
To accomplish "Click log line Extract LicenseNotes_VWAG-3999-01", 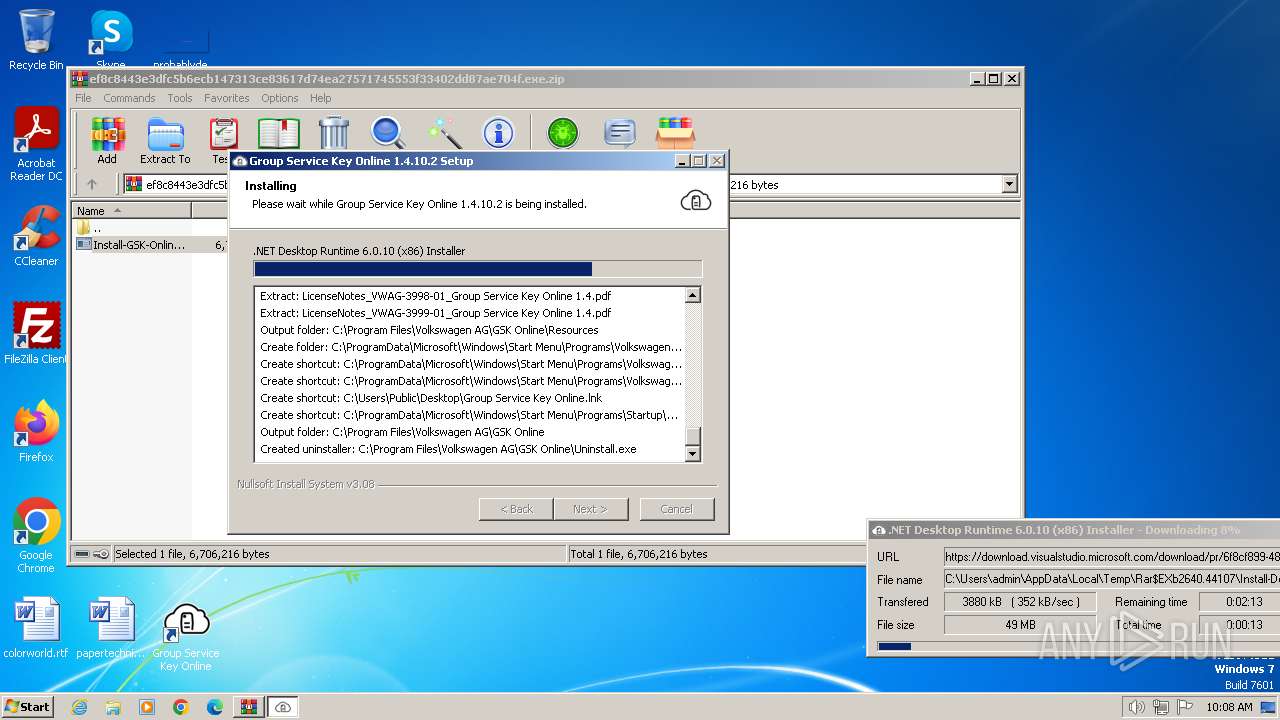I will pyautogui.click(x=435, y=313).
